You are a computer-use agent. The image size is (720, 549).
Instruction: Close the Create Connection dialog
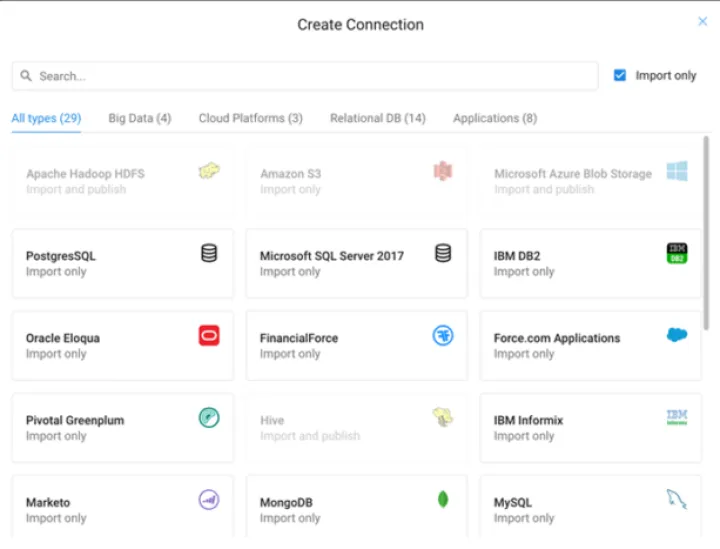[x=702, y=22]
